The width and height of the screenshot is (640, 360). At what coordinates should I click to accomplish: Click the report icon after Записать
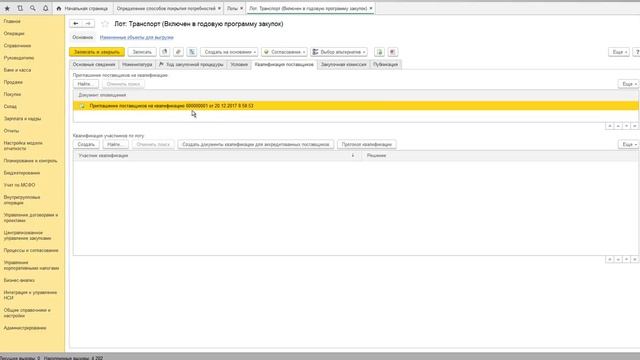(165, 52)
